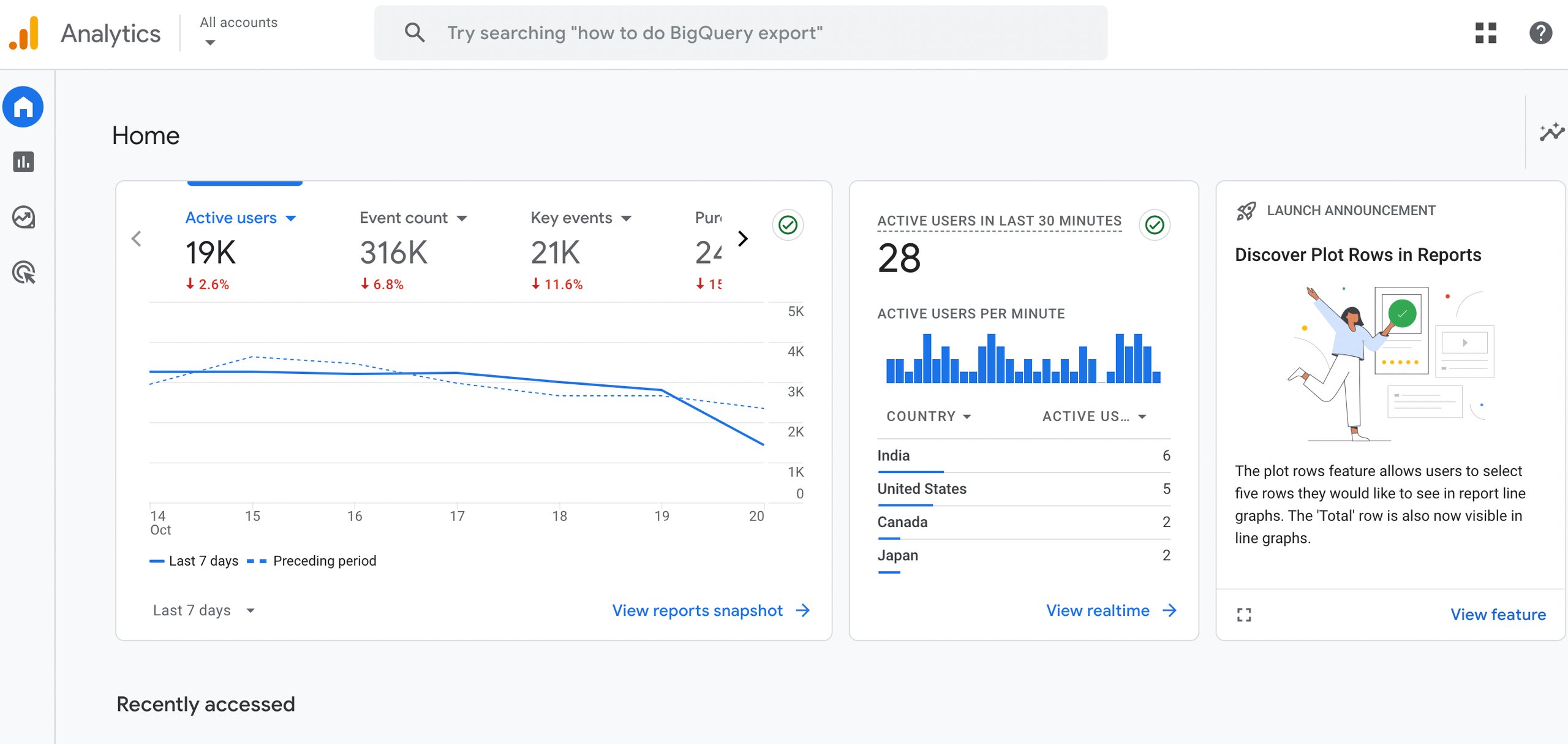The image size is (1568, 744).
Task: Open the Reports bar-chart sidebar icon
Action: 23,162
